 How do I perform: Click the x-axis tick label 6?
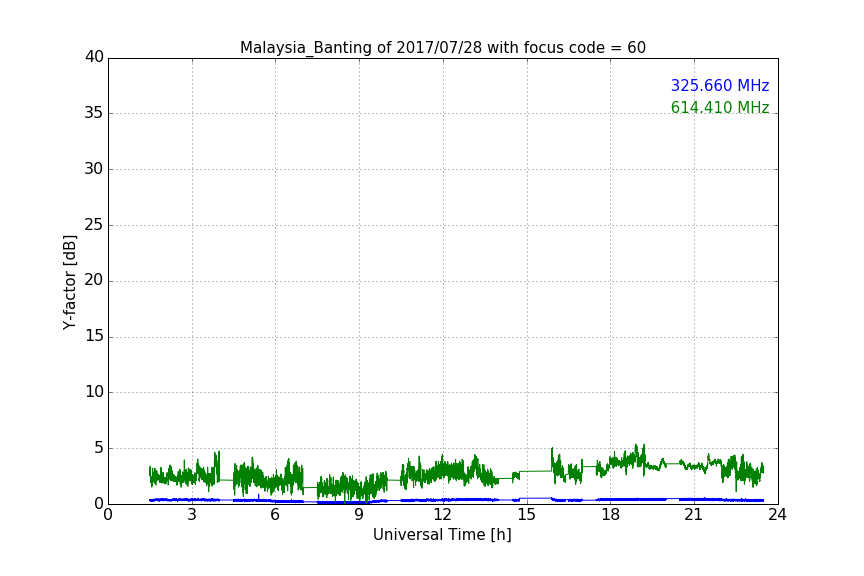(x=275, y=515)
